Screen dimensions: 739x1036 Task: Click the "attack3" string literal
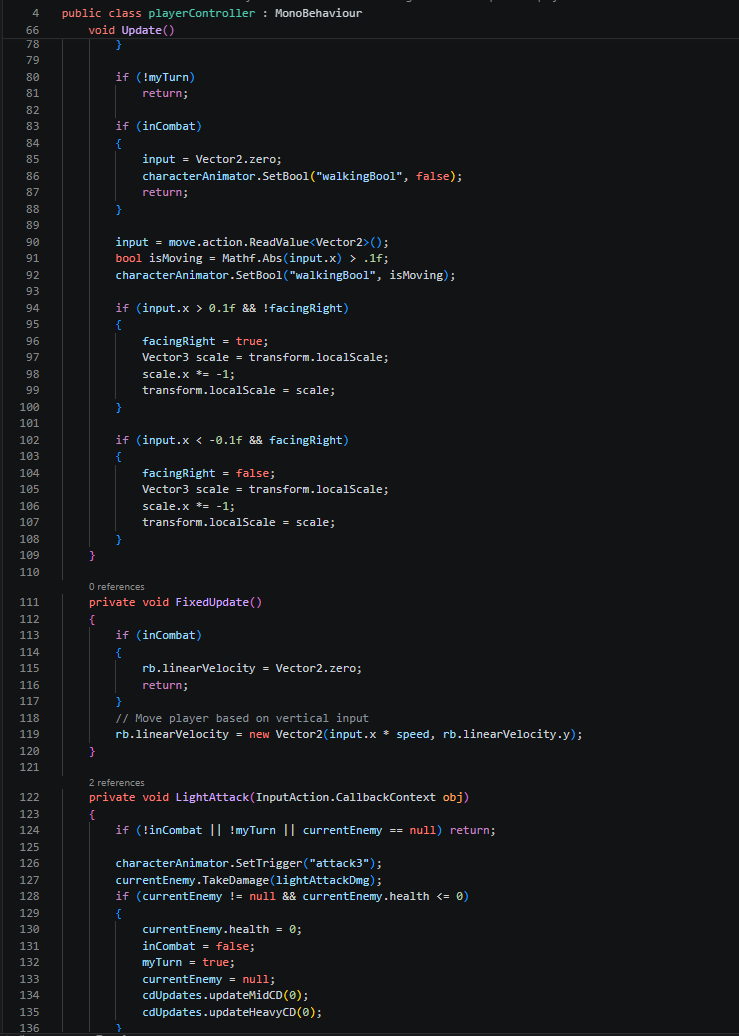(x=338, y=864)
